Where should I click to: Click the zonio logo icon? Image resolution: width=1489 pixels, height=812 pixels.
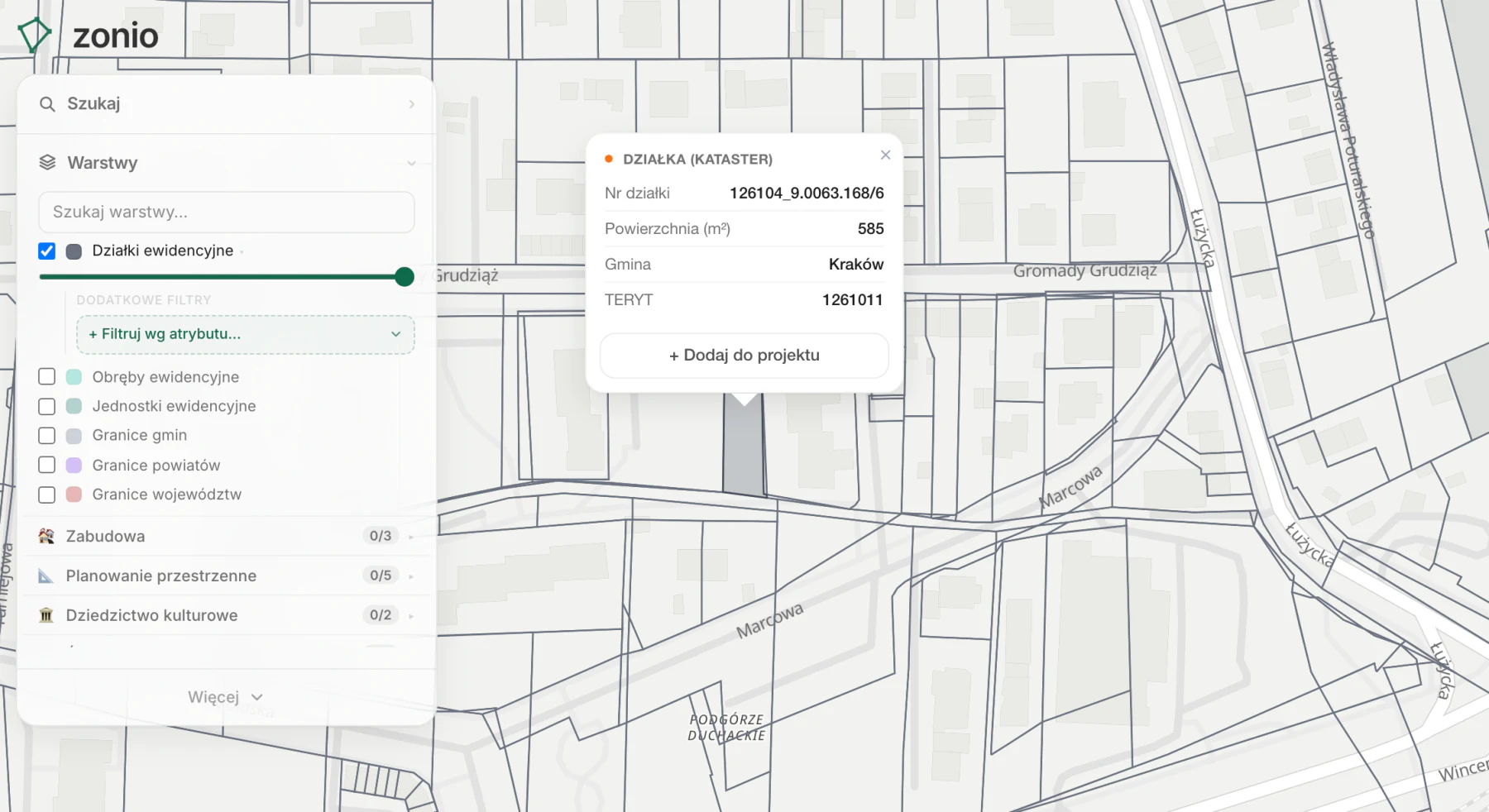click(34, 35)
